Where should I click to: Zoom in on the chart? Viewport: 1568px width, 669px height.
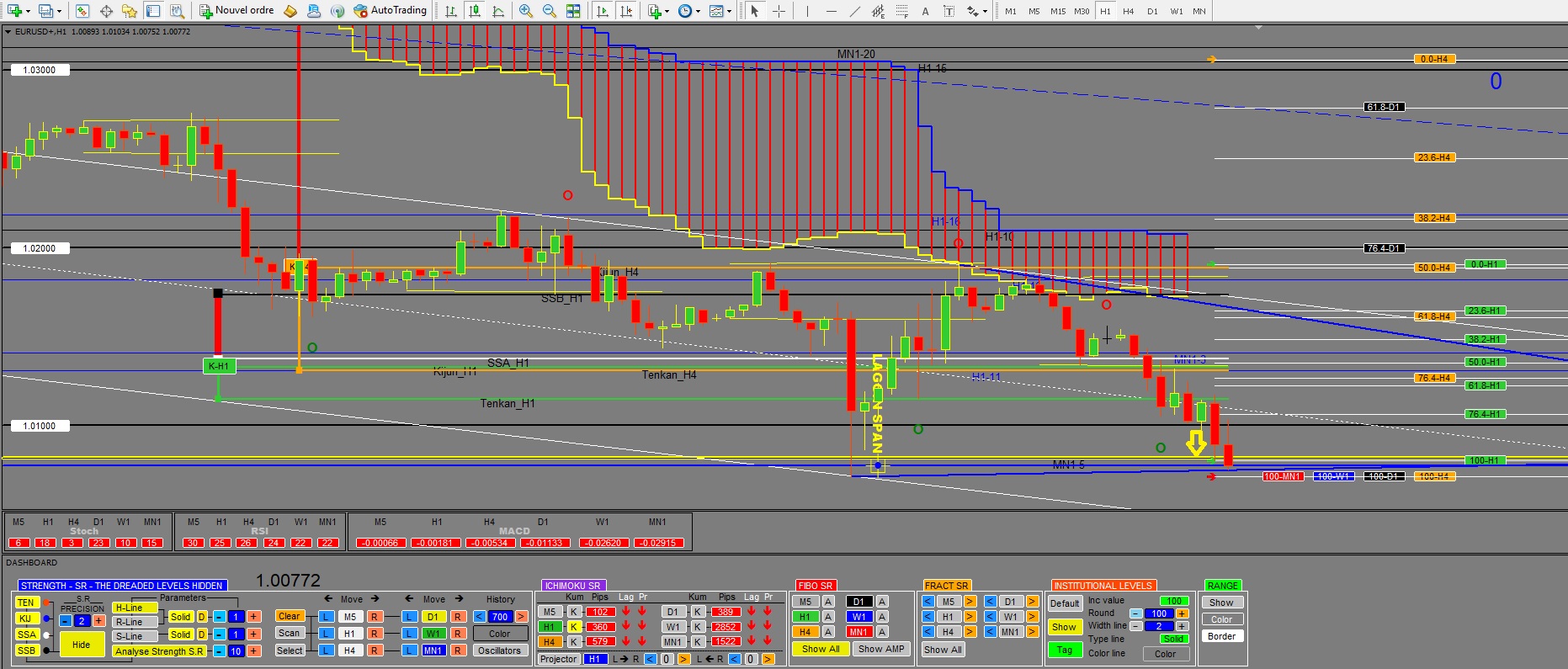[x=526, y=11]
